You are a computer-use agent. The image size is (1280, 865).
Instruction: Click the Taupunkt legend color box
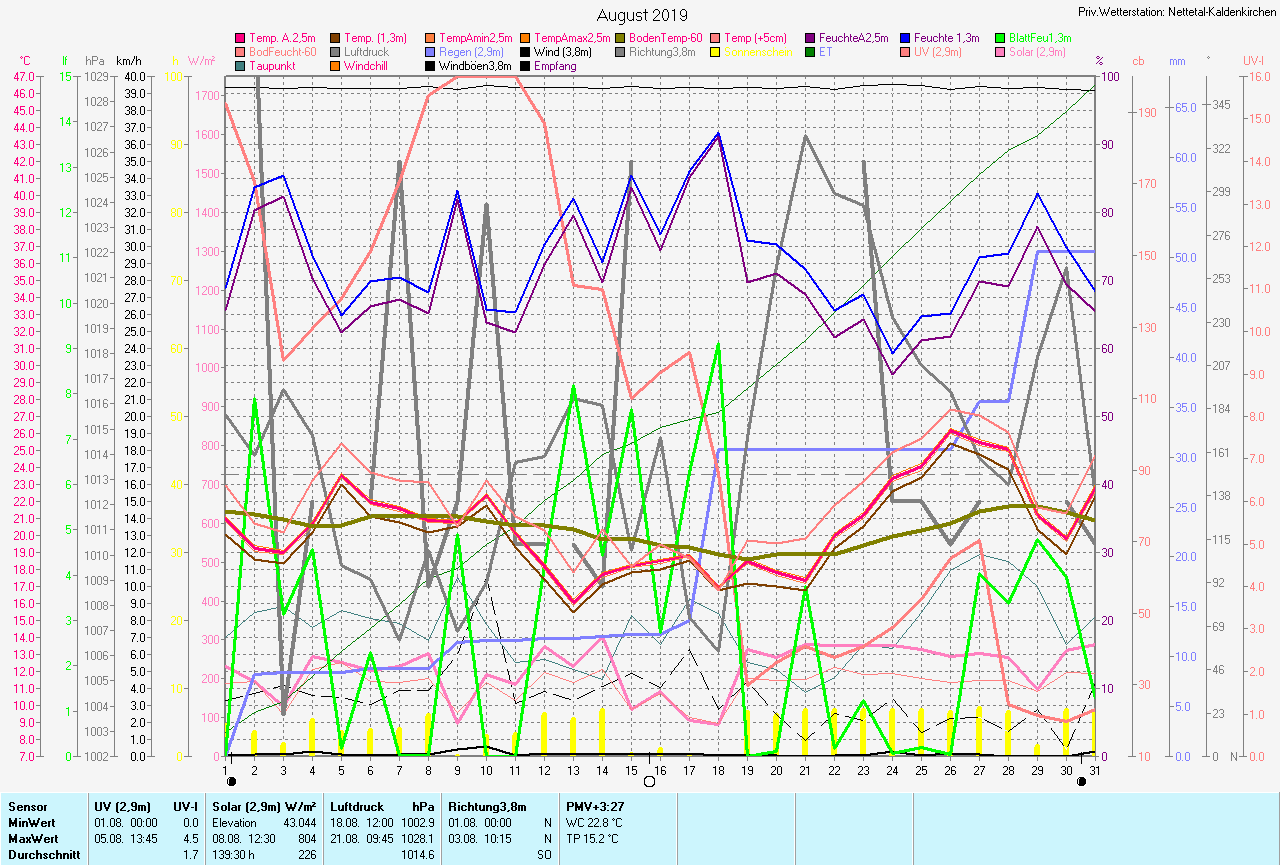coord(240,66)
